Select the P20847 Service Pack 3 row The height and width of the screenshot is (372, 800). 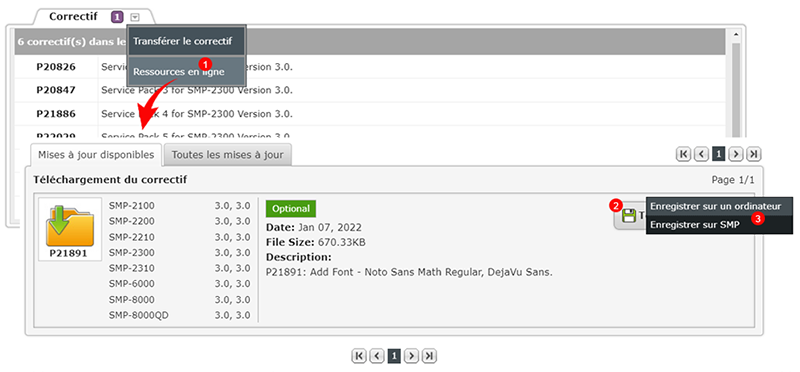click(x=370, y=90)
